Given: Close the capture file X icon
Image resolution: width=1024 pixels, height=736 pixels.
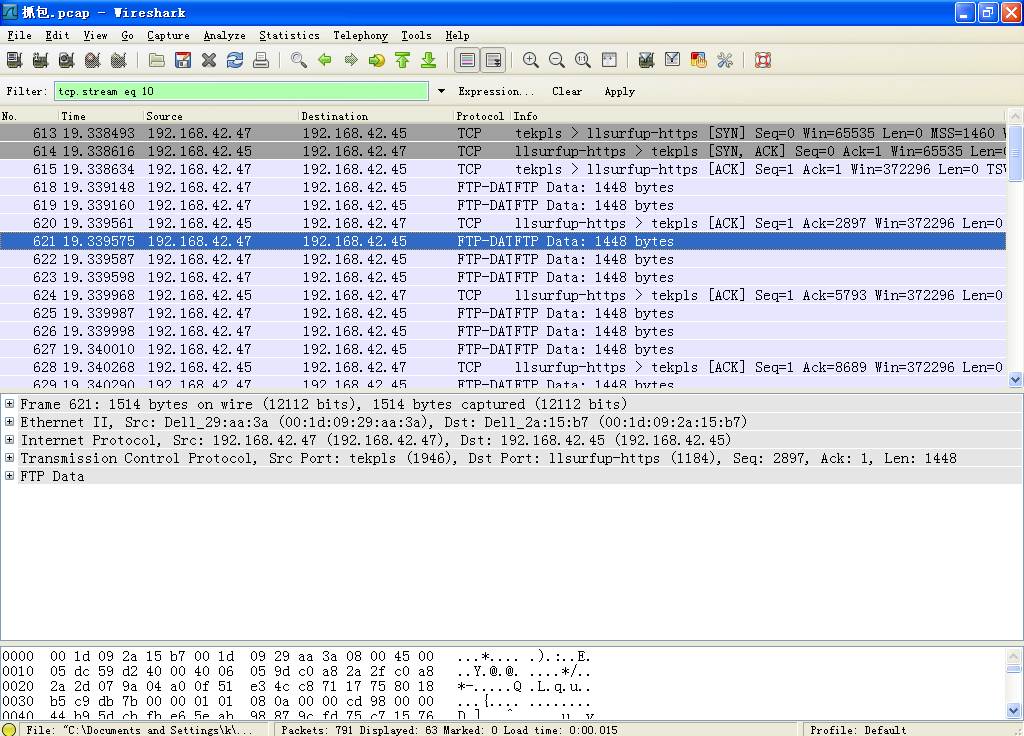Looking at the screenshot, I should point(209,61).
